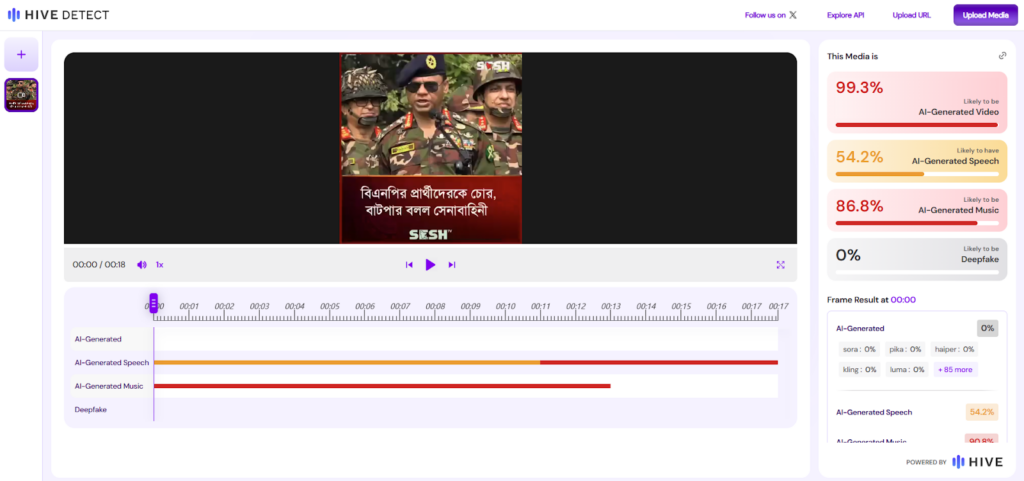The width and height of the screenshot is (1024, 481).
Task: Click the purple timeline playhead handle
Action: (153, 303)
